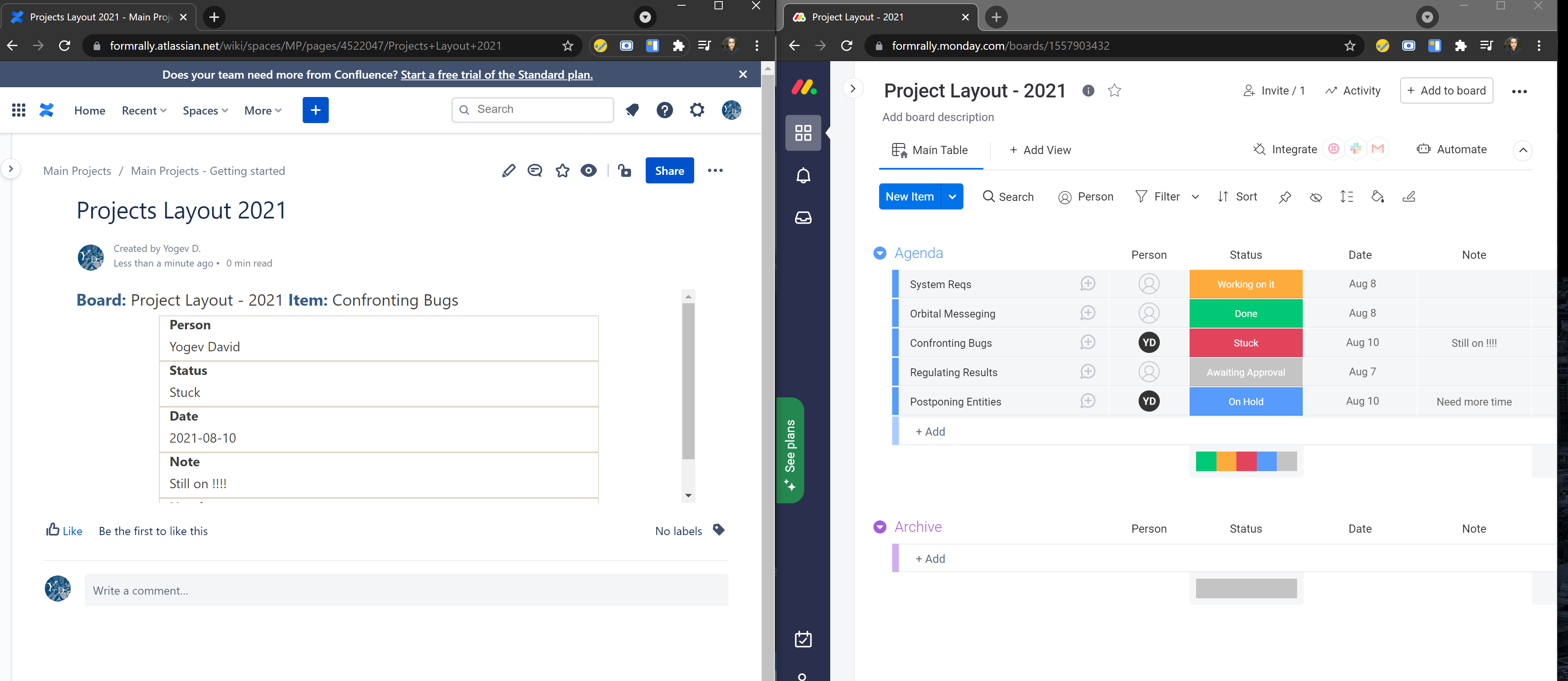Open row height icon in board toolbar

click(1346, 197)
